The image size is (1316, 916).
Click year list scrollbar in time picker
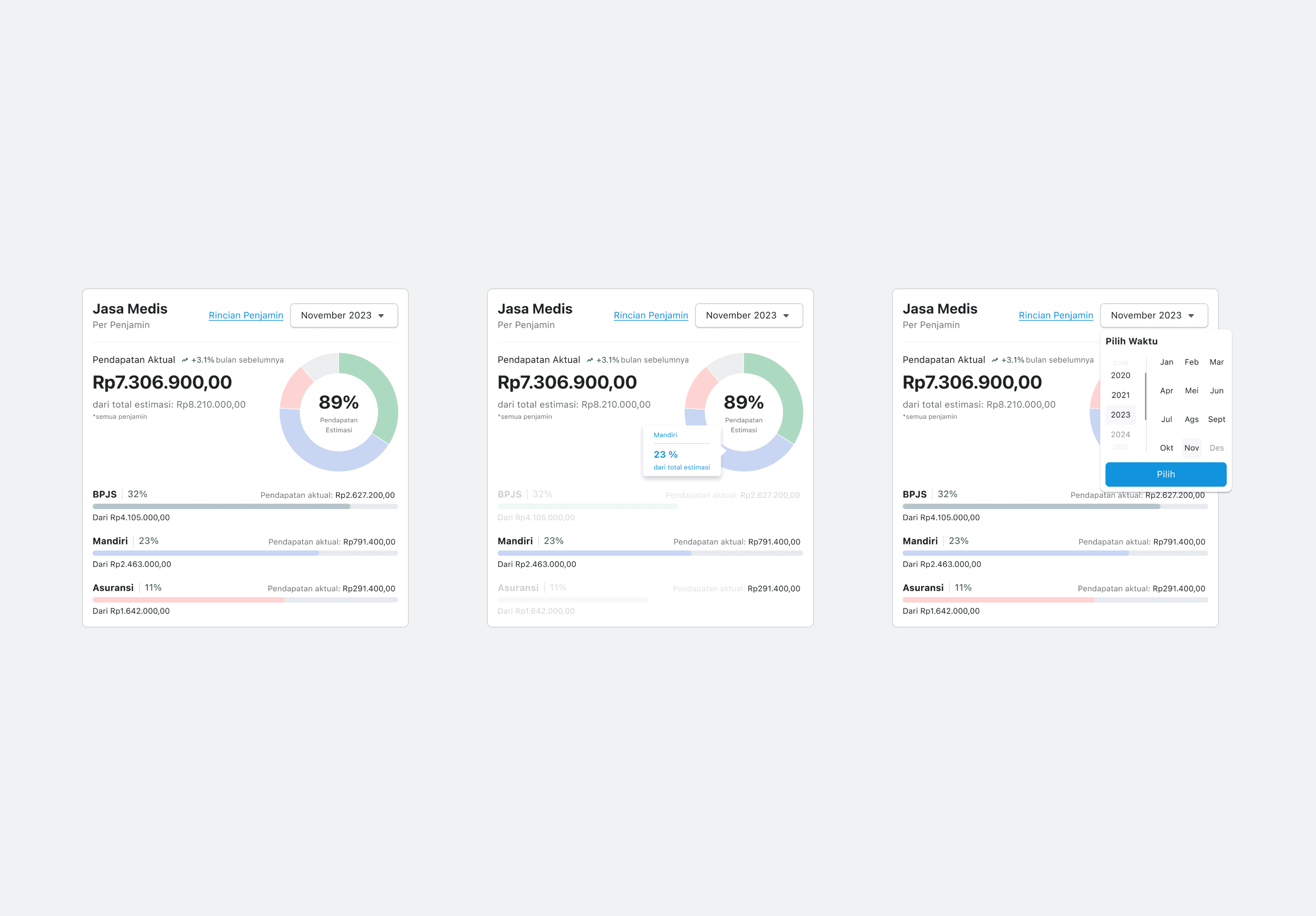pos(1145,396)
